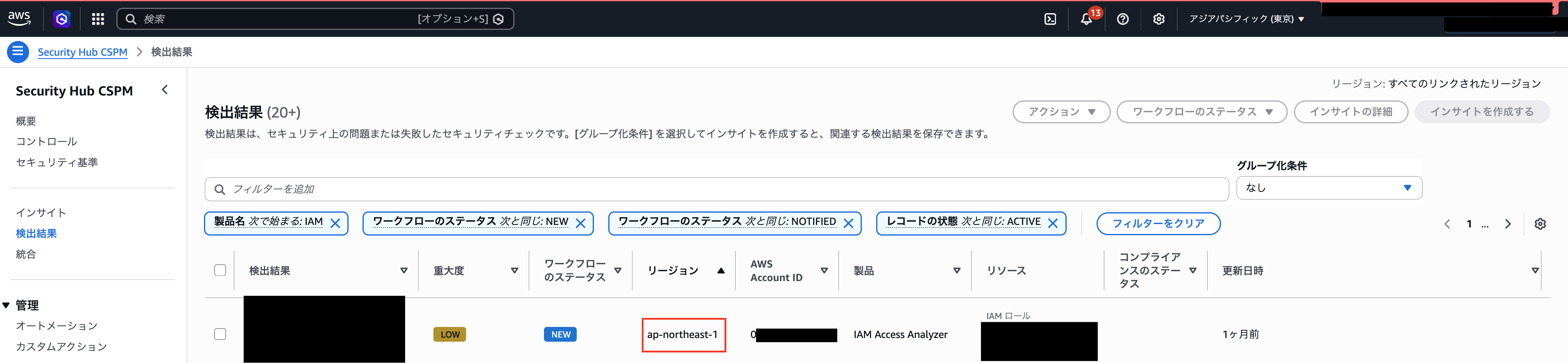Open 統合 in the sidebar
This screenshot has width=1568, height=363.
pos(26,254)
